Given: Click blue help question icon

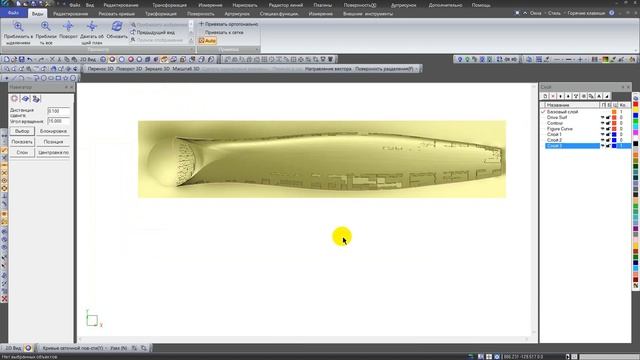Looking at the screenshot, I should 611,13.
